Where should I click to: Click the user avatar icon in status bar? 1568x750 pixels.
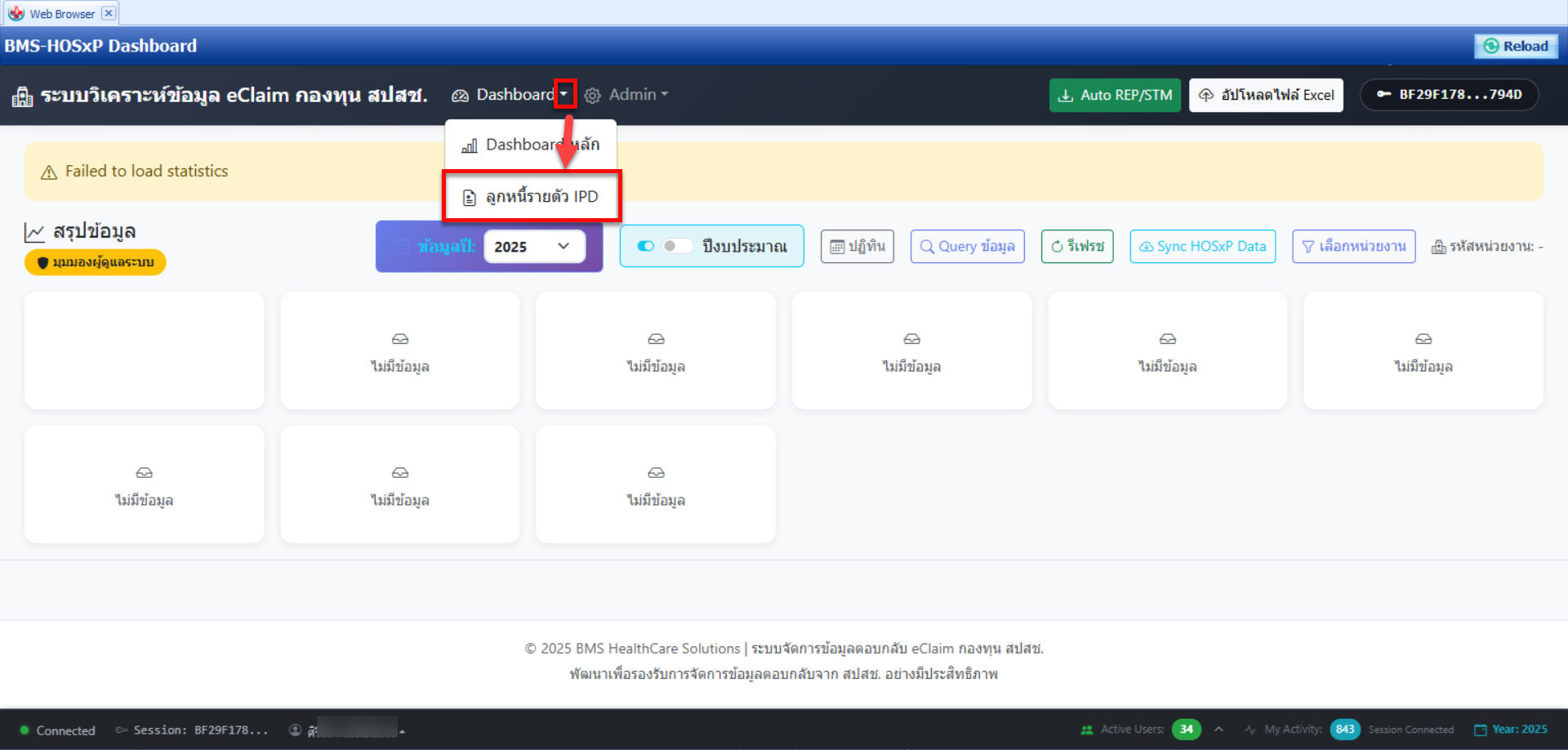pos(296,730)
